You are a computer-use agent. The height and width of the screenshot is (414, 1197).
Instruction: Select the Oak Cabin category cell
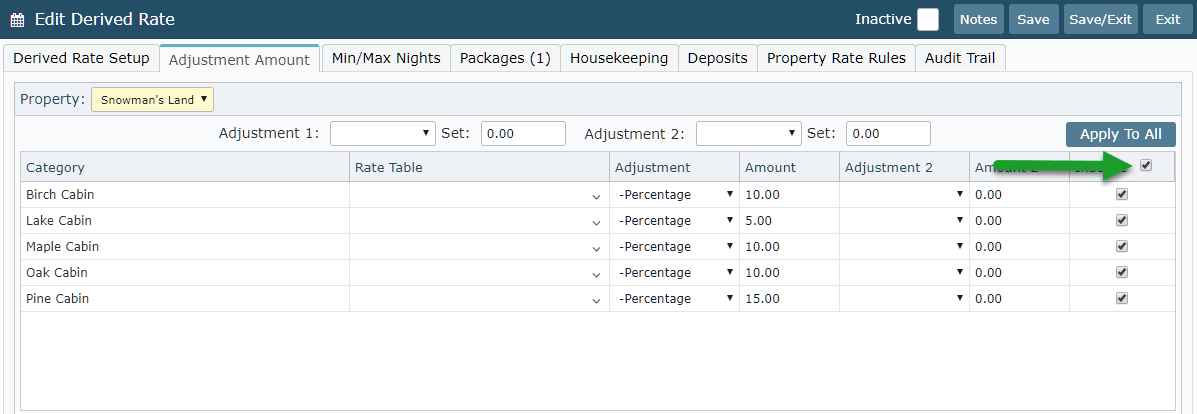pyautogui.click(x=185, y=273)
